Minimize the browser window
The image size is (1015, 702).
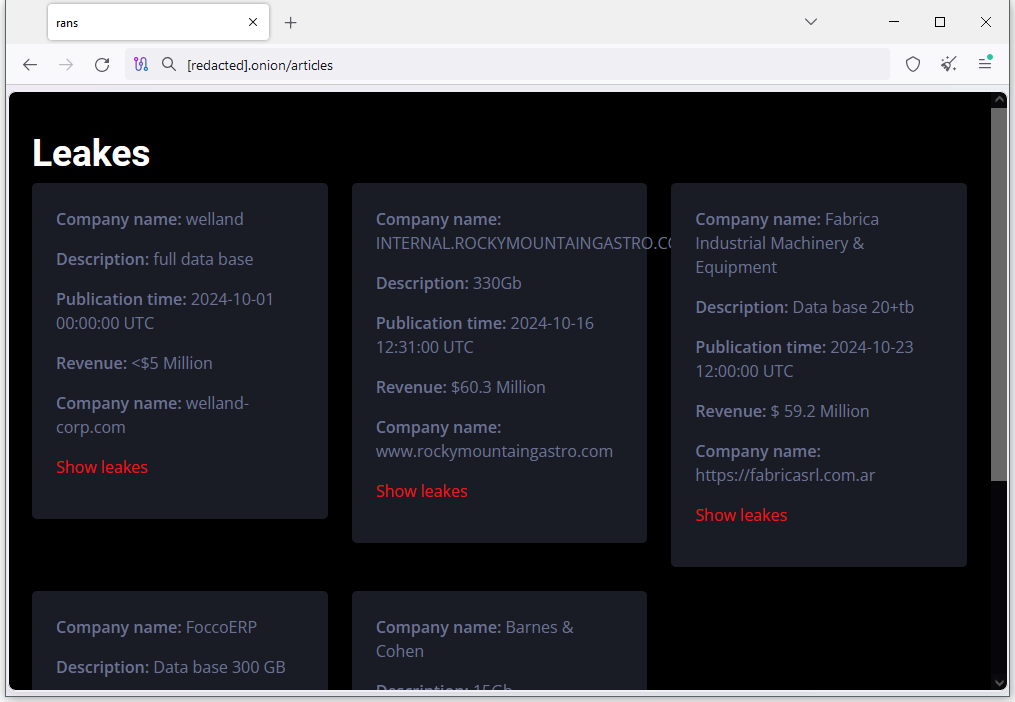894,22
